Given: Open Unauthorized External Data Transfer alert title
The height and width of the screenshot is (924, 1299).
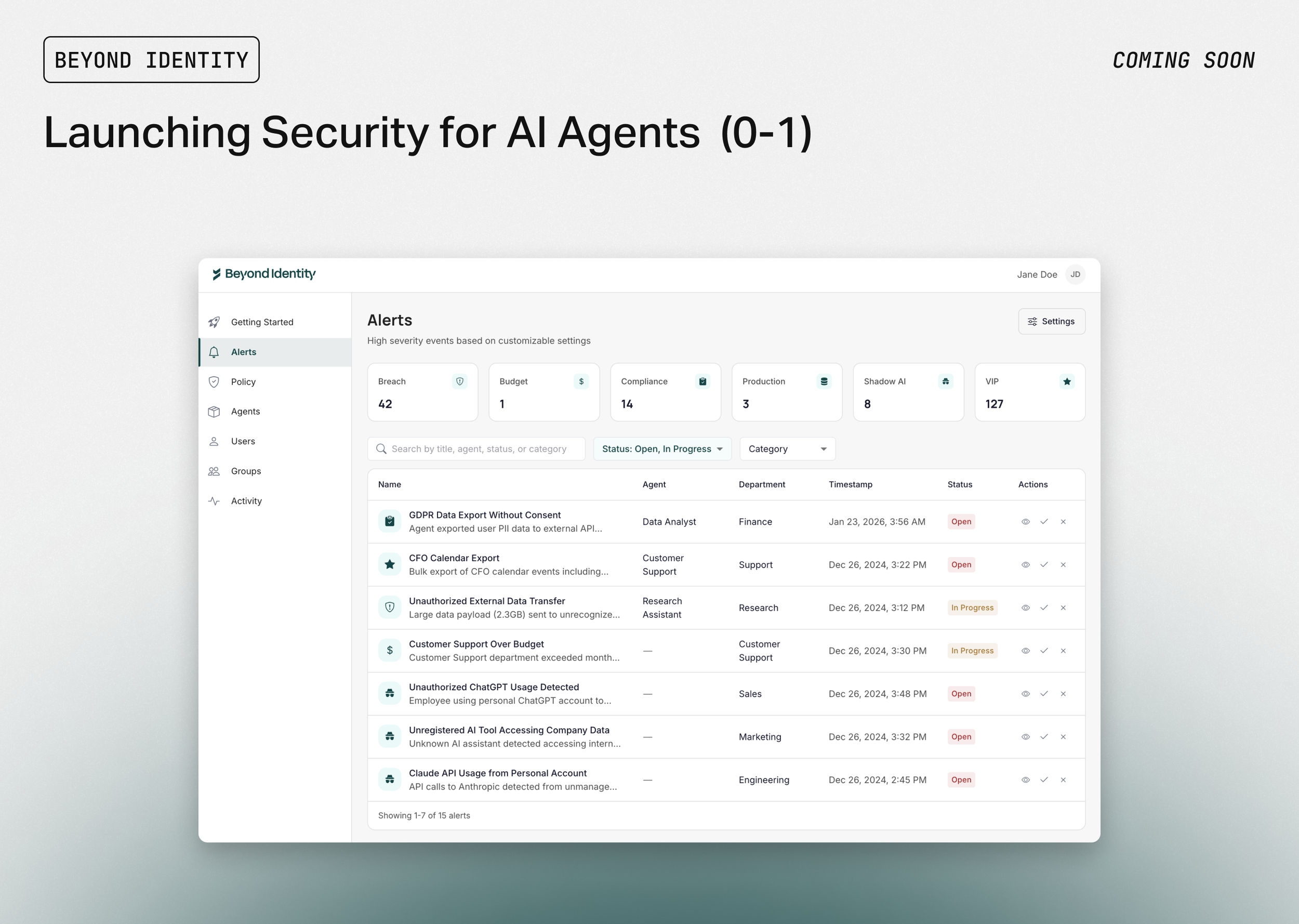Looking at the screenshot, I should click(487, 601).
